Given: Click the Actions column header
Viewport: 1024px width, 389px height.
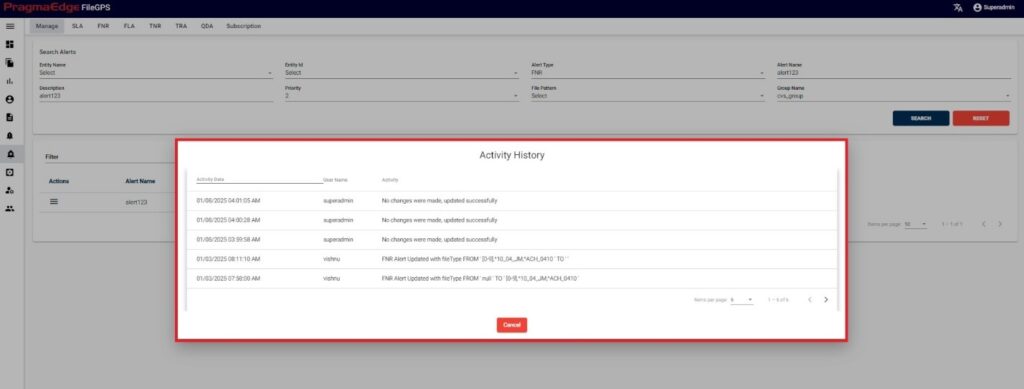Looking at the screenshot, I should pyautogui.click(x=59, y=181).
